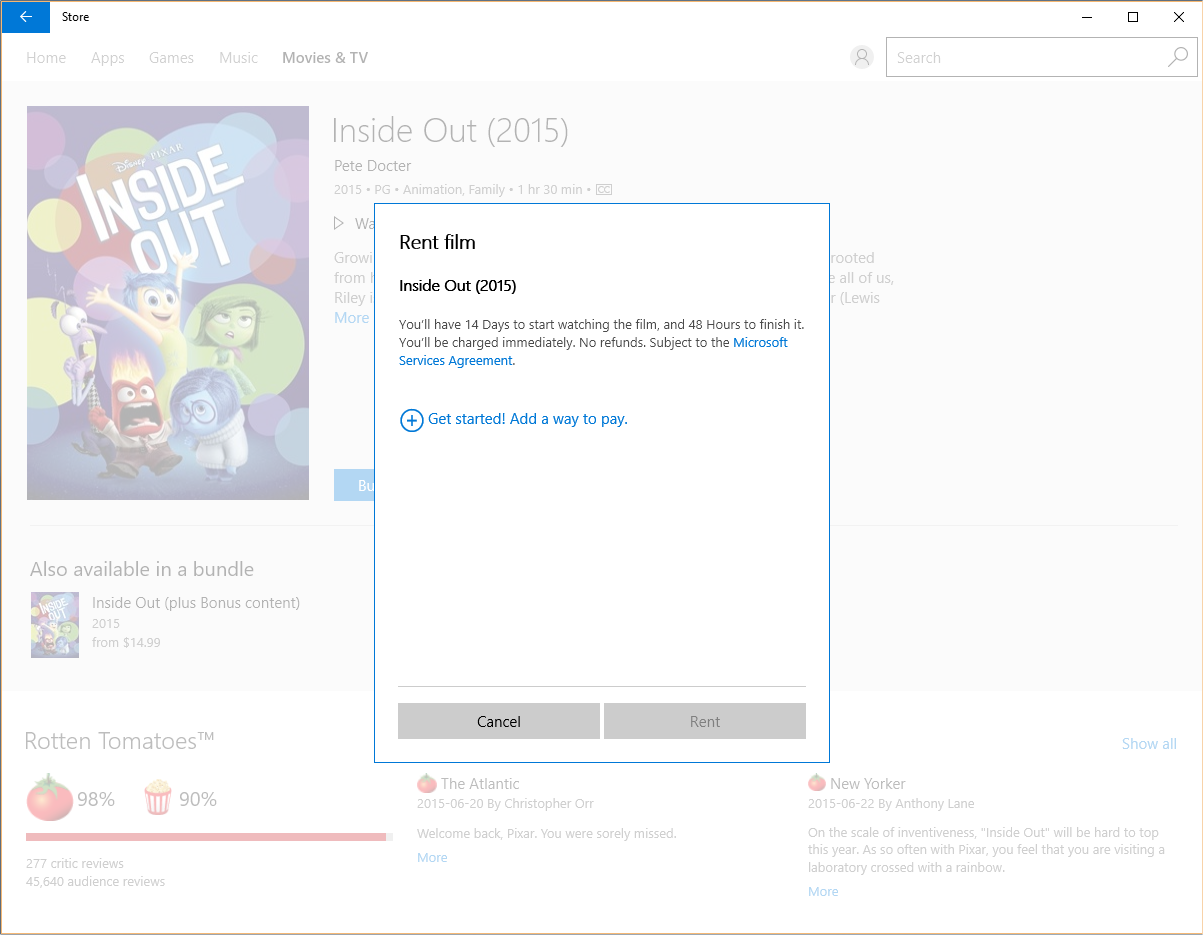Screen dimensions: 1203x935
Task: Click '45,640 audience reviews' text
Action: click(96, 881)
